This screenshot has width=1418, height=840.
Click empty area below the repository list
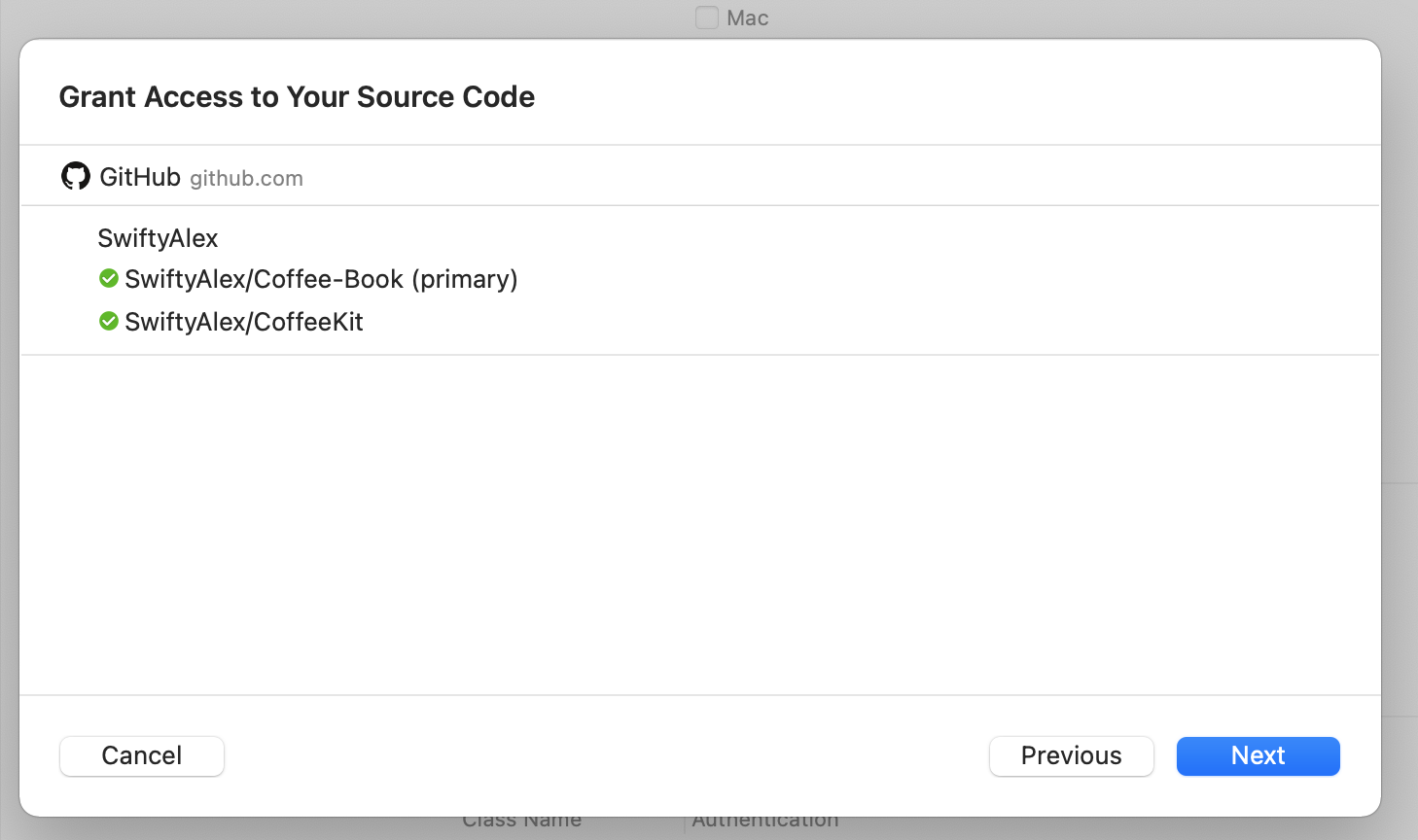[x=700, y=525]
